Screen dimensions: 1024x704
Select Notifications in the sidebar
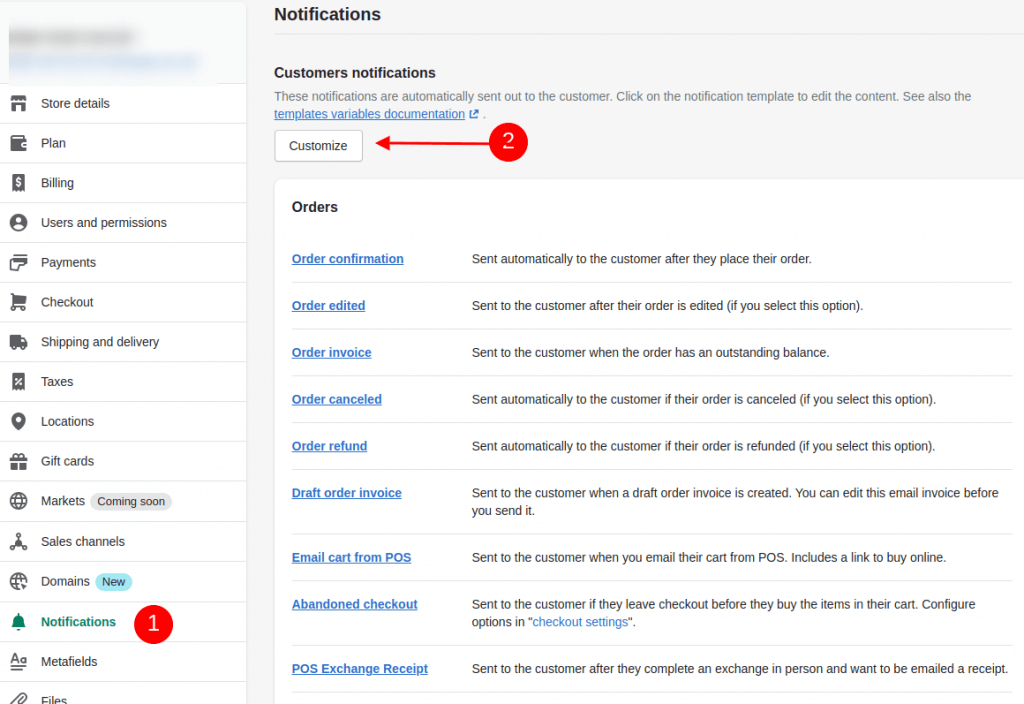[x=123, y=622]
